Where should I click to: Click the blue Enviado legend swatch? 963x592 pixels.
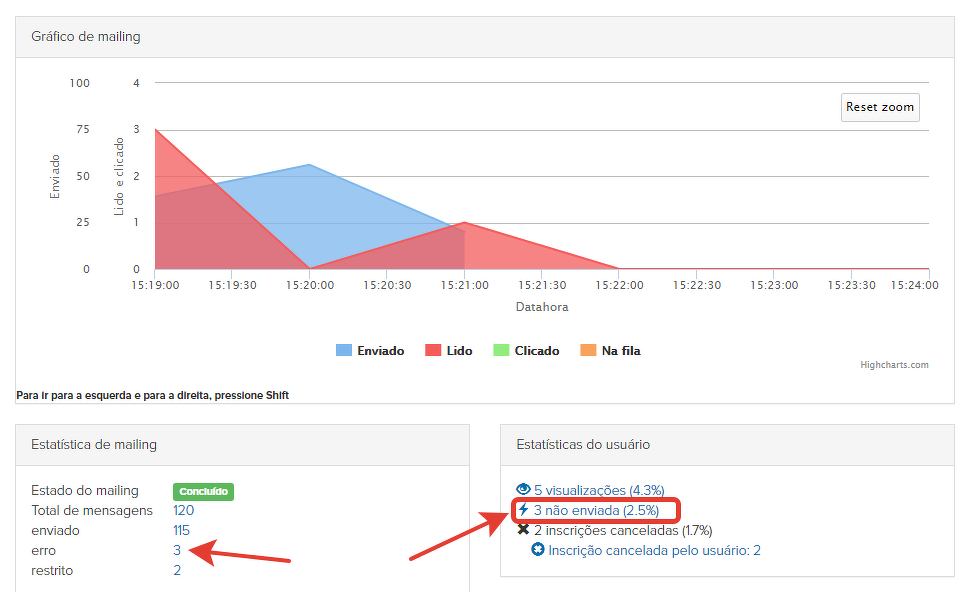pyautogui.click(x=344, y=351)
